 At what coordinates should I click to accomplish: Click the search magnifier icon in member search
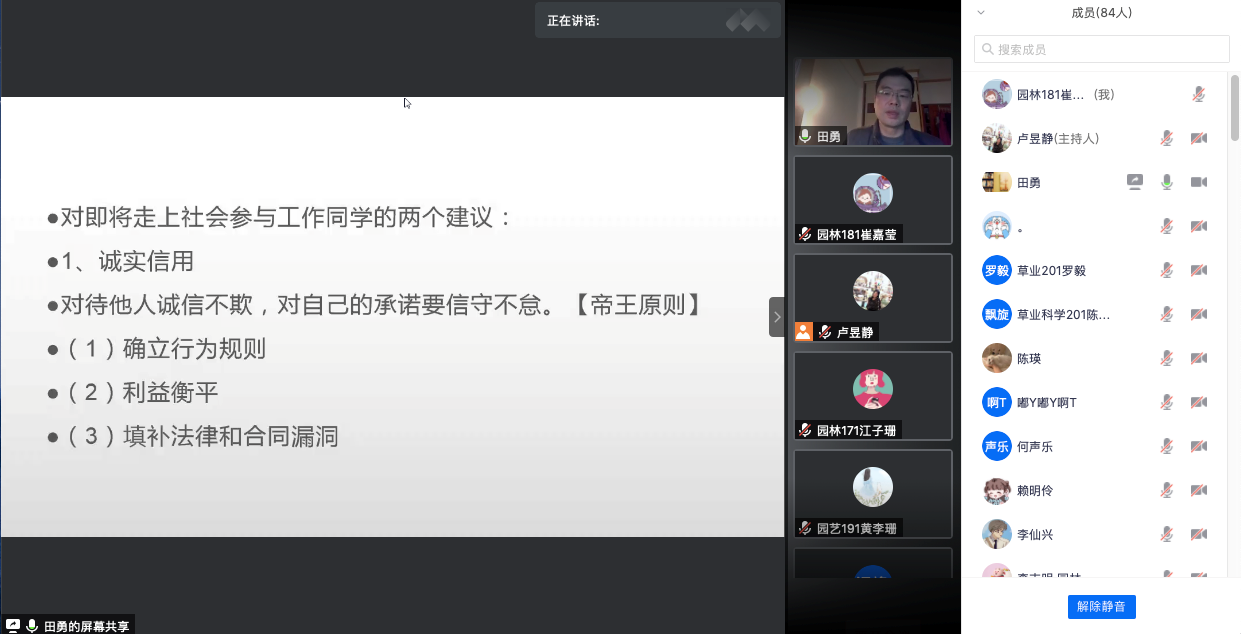click(988, 49)
